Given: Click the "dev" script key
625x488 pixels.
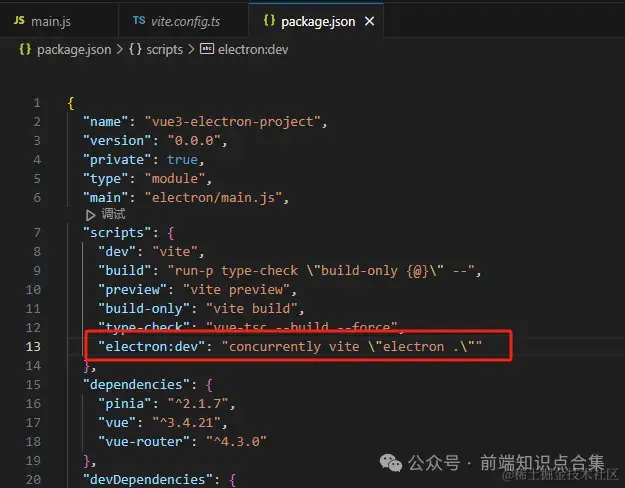Looking at the screenshot, I should pos(117,251).
